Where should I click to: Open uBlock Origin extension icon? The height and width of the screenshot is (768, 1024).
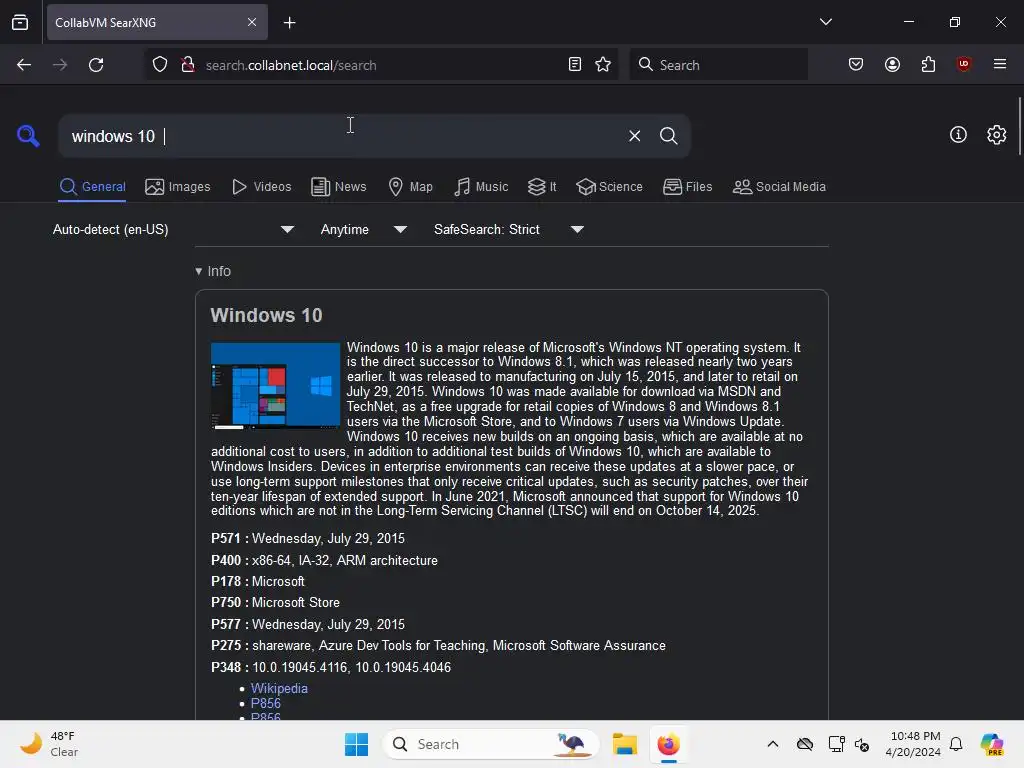coord(964,65)
